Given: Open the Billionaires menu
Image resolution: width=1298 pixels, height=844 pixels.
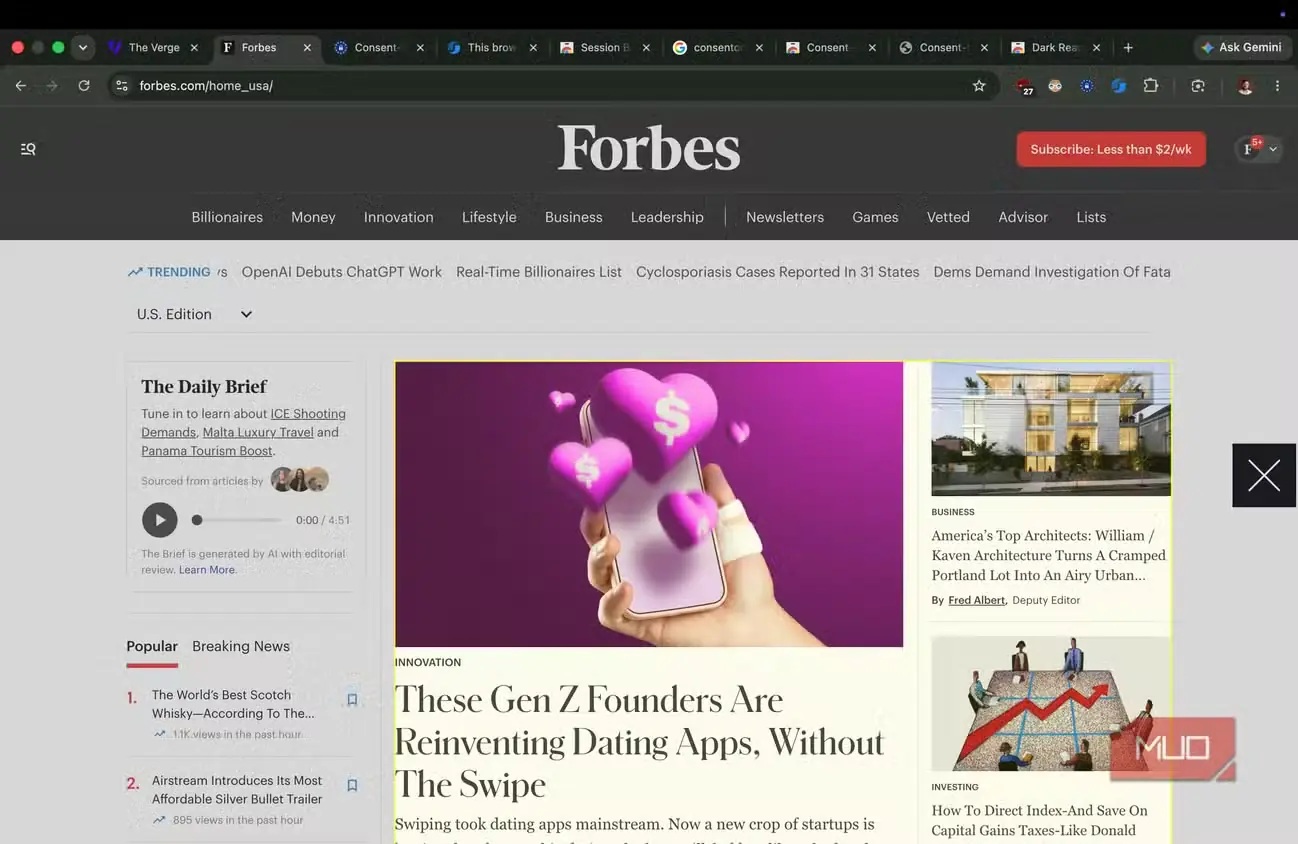Looking at the screenshot, I should (x=227, y=217).
